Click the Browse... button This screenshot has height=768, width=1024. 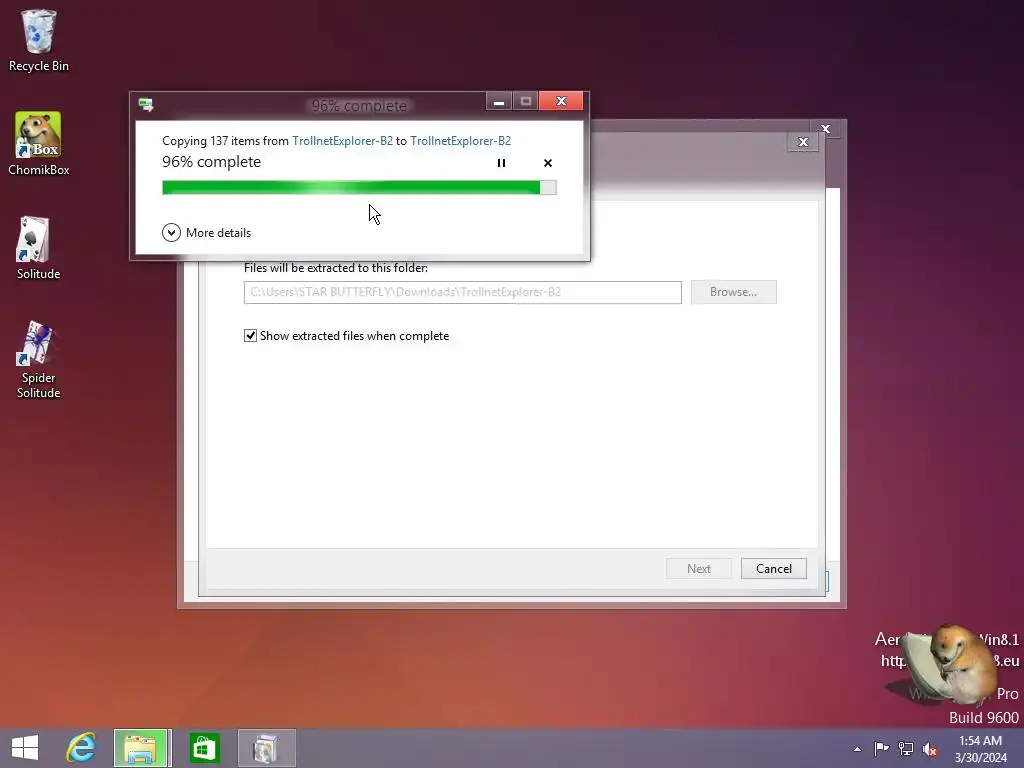733,292
